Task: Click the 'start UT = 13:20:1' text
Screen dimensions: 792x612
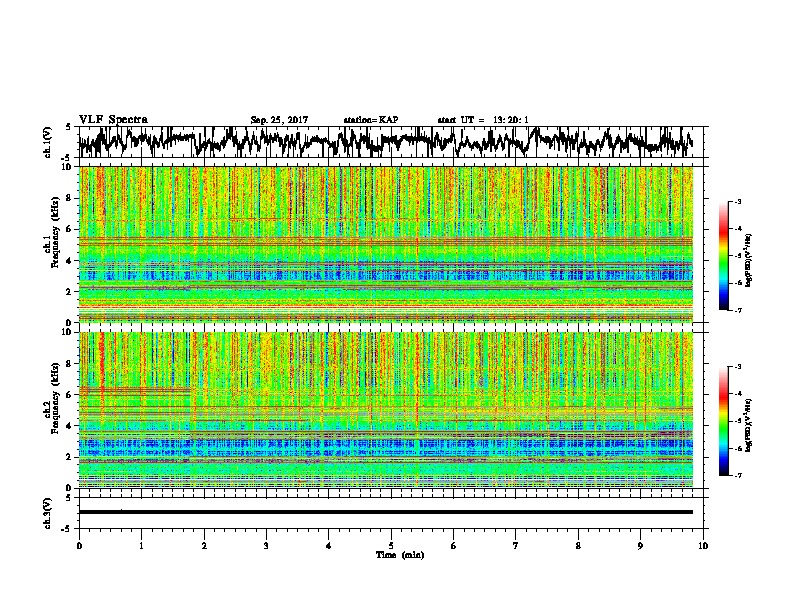Action: [x=483, y=120]
